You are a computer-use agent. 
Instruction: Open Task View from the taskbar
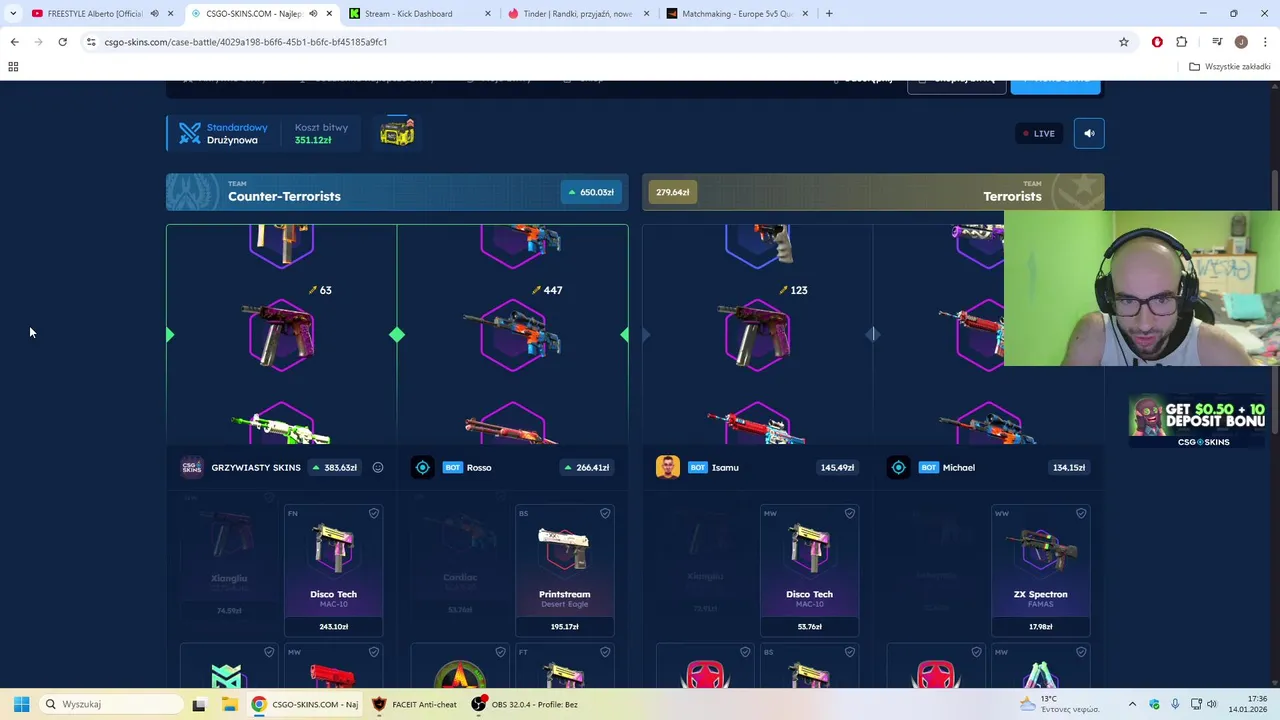(199, 704)
